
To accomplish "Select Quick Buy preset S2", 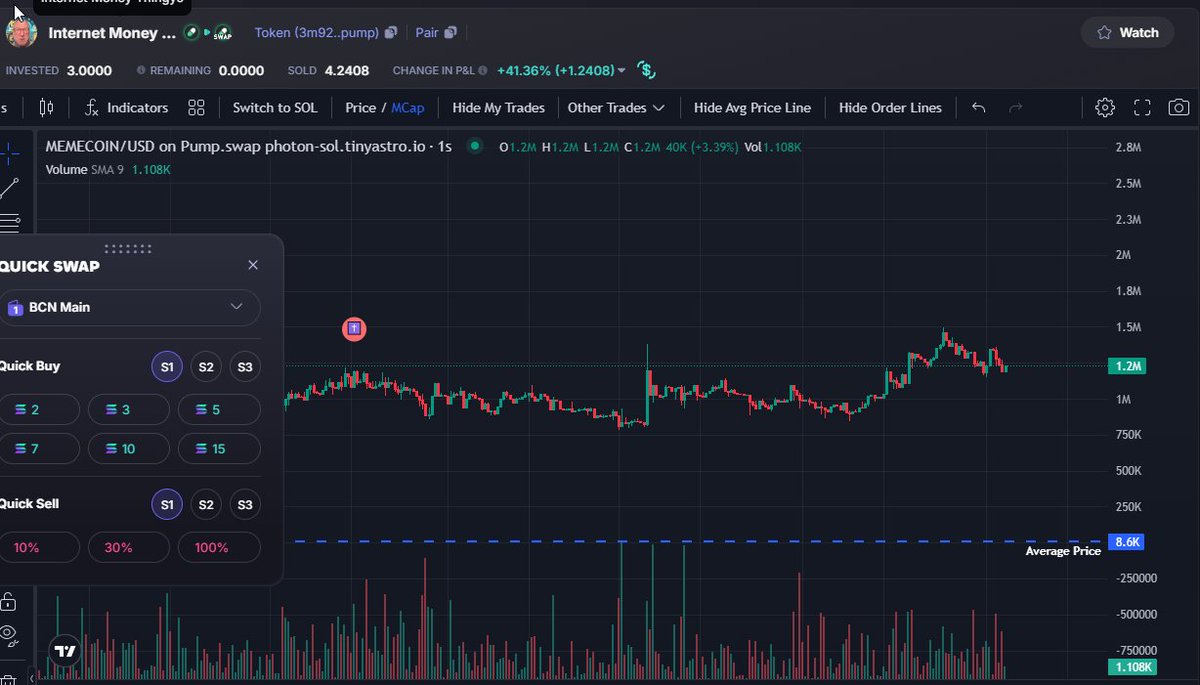I will tap(206, 367).
